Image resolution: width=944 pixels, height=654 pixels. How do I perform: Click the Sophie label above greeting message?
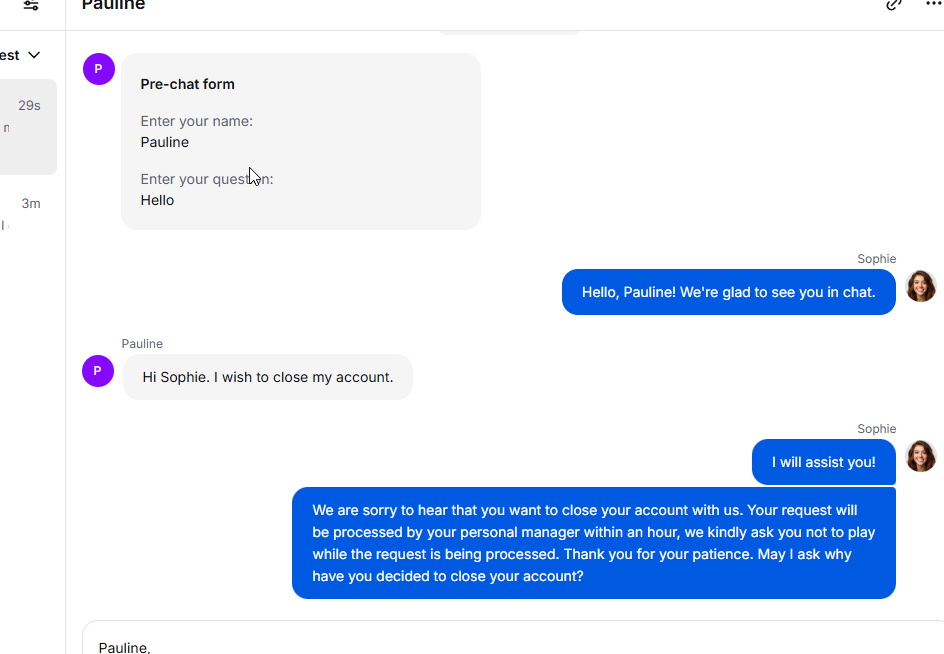[876, 259]
